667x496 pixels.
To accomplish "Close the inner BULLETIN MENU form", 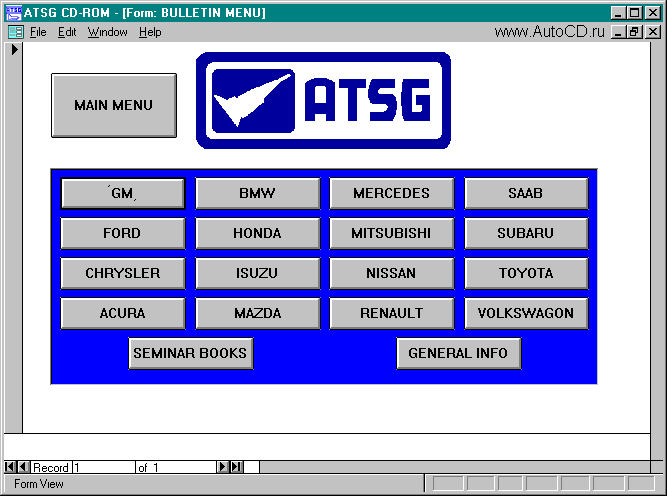I will [x=653, y=32].
